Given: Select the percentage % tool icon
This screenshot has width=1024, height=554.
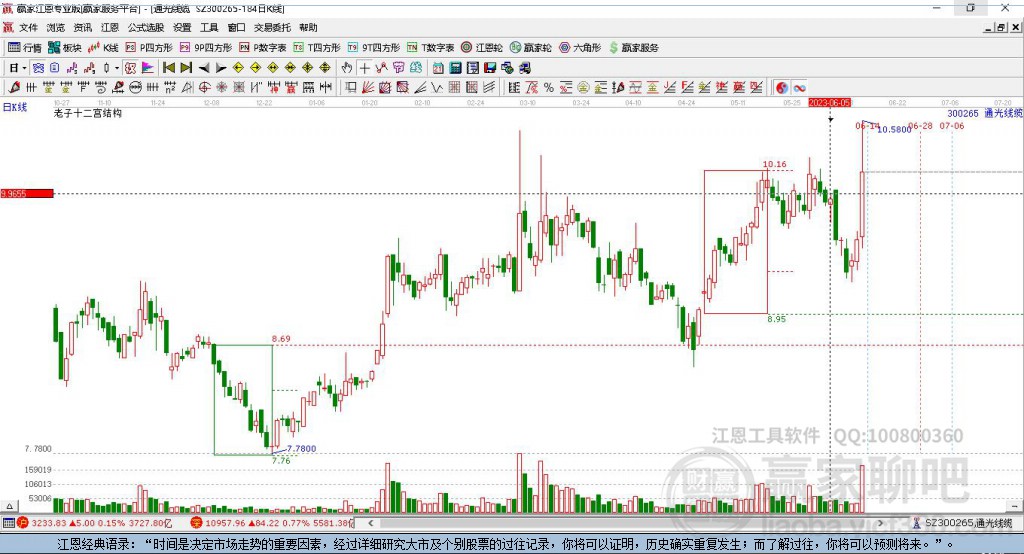Looking at the screenshot, I should click(x=549, y=88).
